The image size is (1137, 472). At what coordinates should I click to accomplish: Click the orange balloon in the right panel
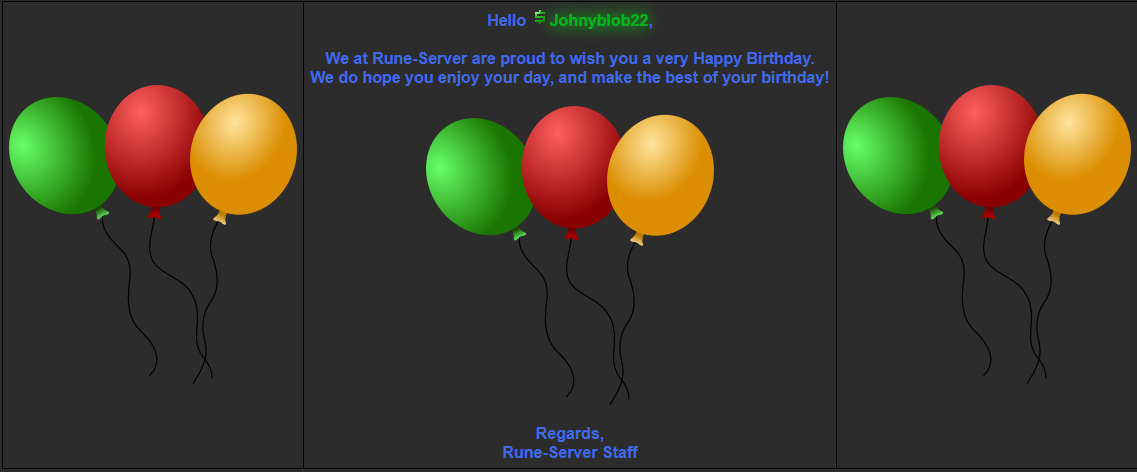point(1078,154)
